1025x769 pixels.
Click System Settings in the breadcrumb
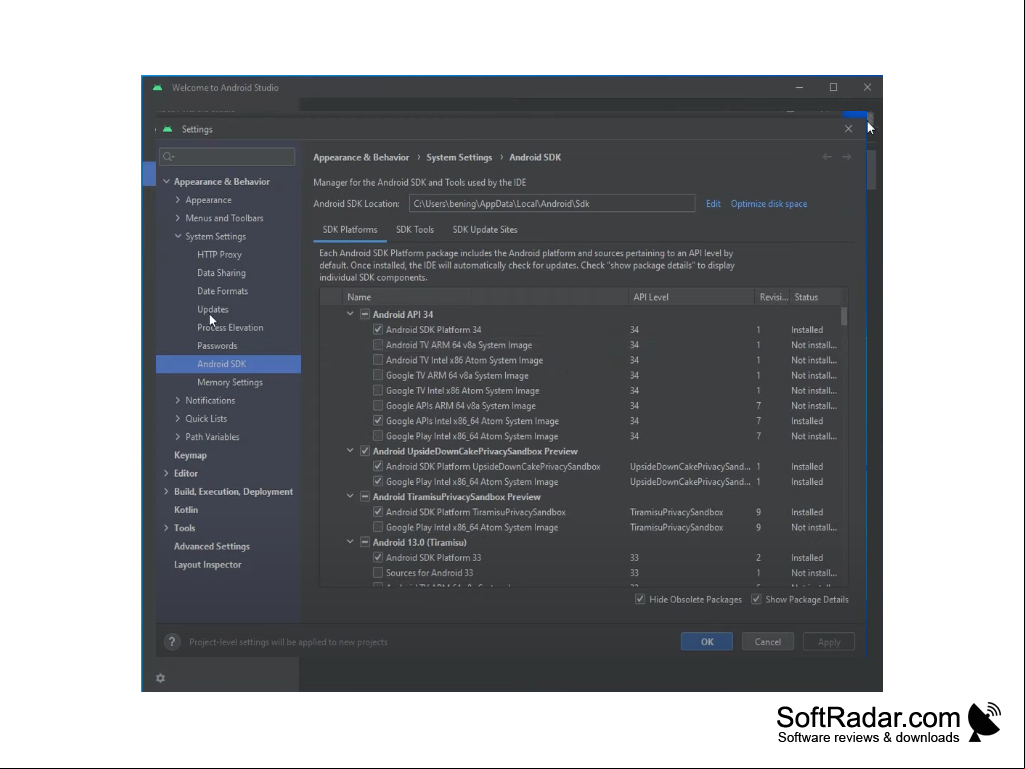[459, 157]
